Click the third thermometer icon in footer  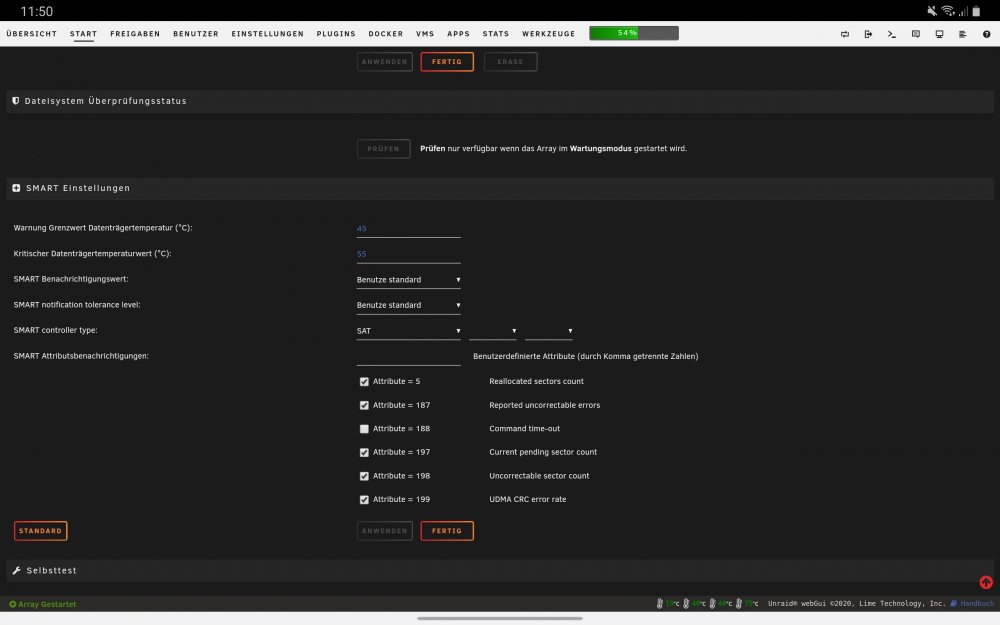[x=712, y=603]
